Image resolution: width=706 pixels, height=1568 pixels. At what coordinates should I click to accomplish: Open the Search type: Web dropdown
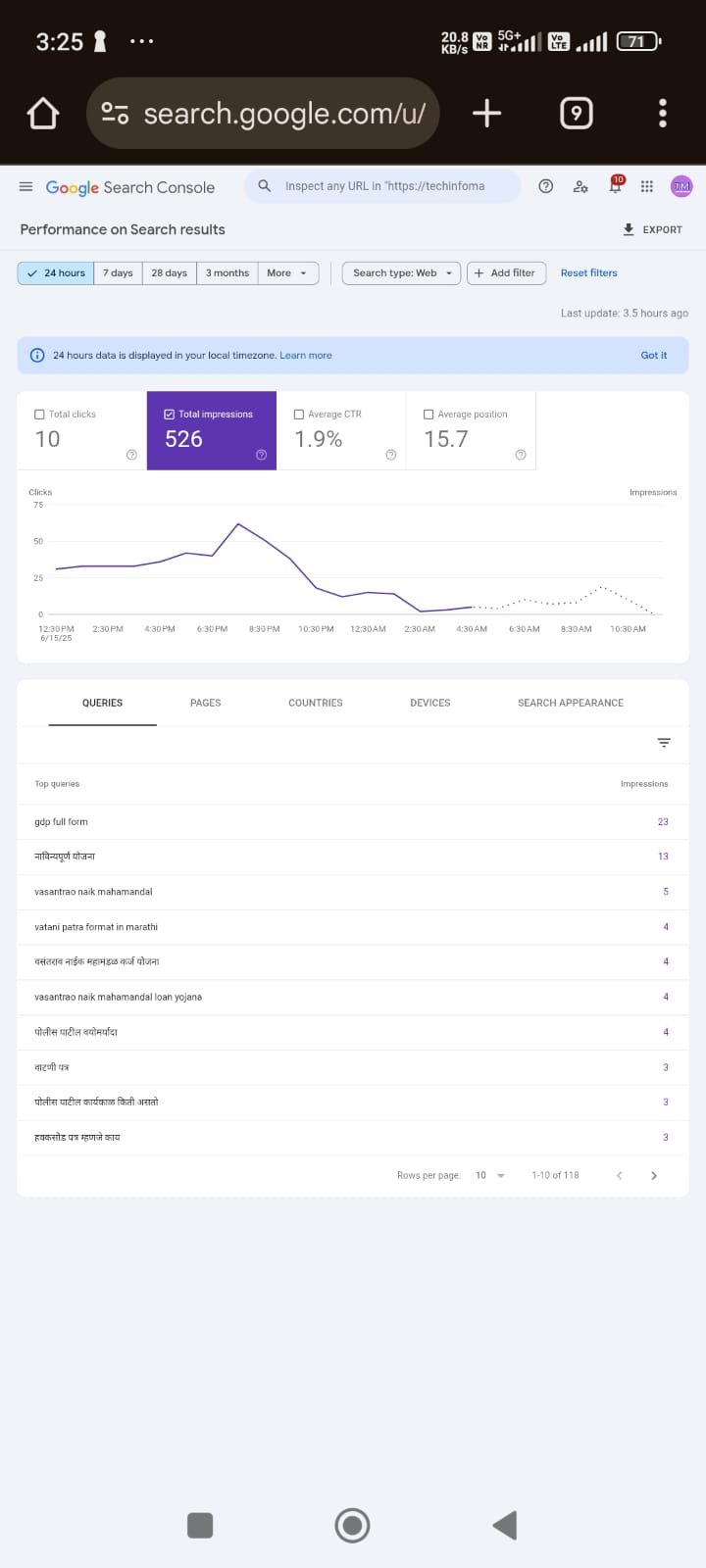pos(402,273)
